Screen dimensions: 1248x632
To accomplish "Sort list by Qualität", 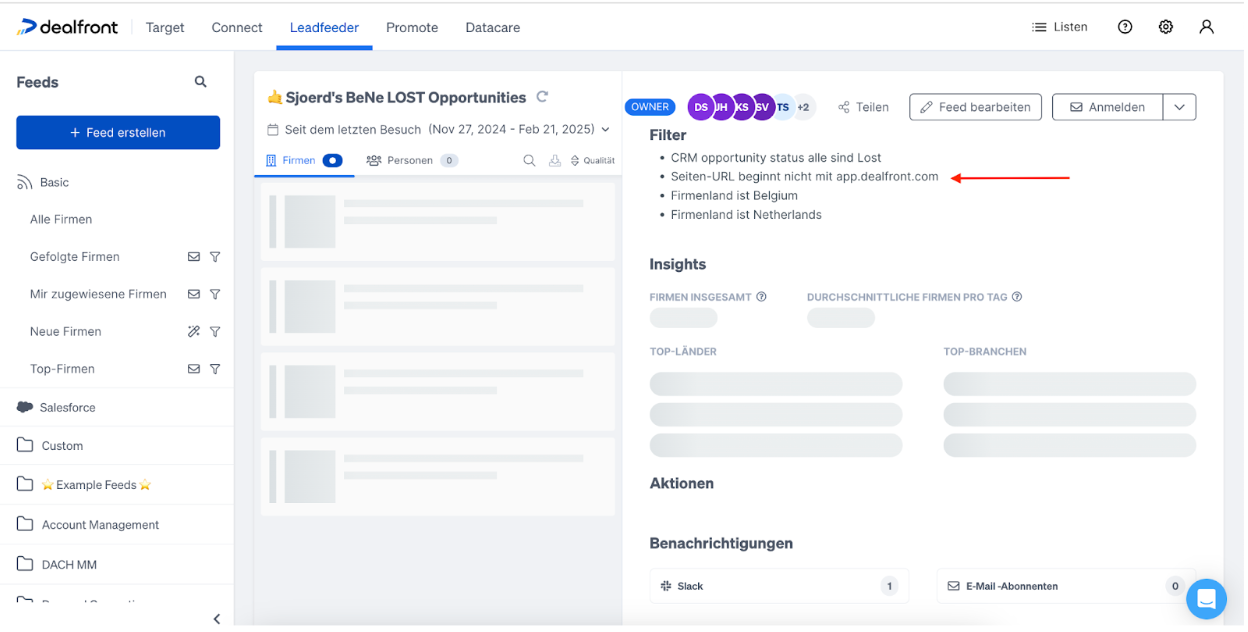I will pyautogui.click(x=592, y=160).
